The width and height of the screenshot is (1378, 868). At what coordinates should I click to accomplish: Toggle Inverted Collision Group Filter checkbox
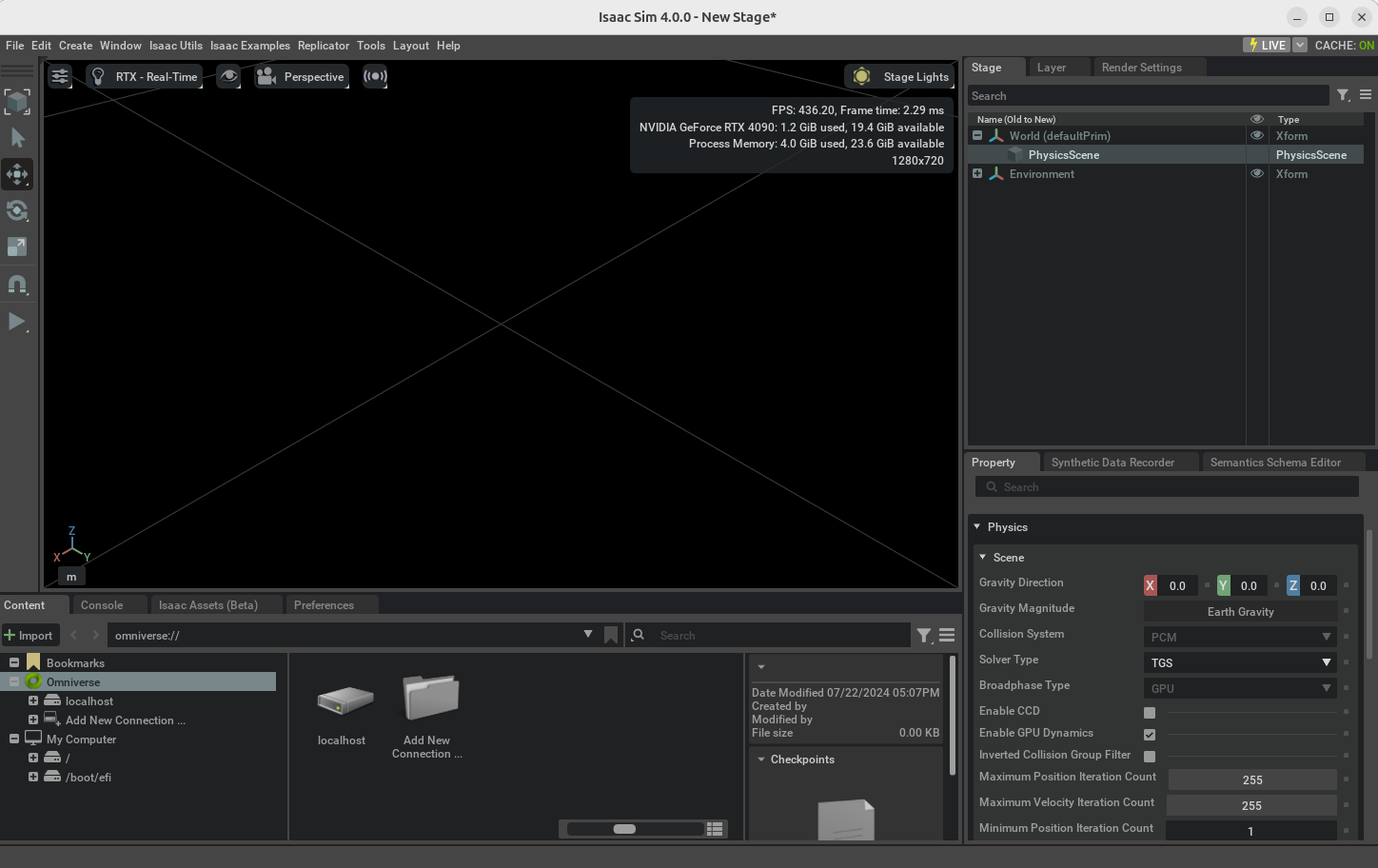click(x=1150, y=756)
